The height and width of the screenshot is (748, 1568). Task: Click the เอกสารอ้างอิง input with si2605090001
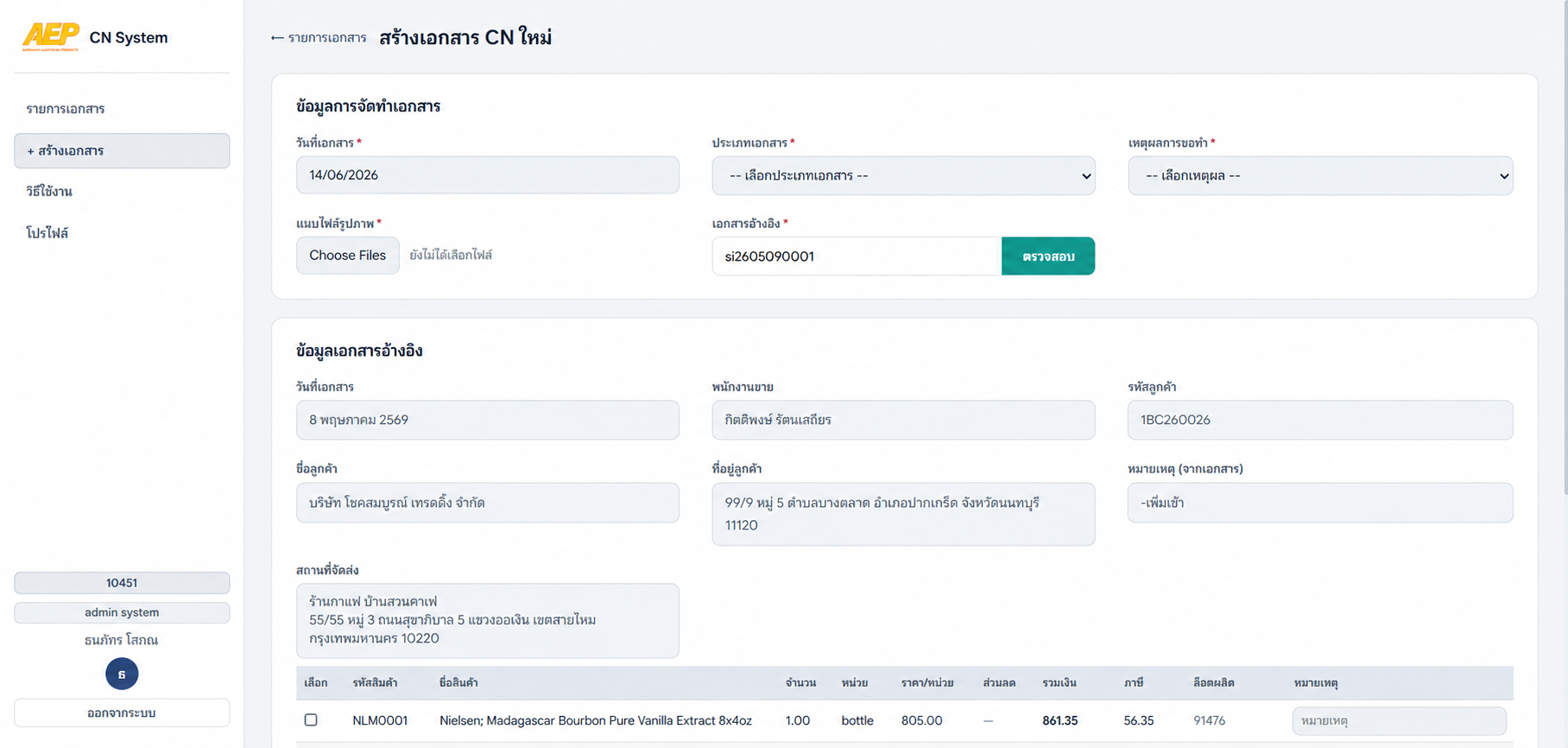pos(857,257)
